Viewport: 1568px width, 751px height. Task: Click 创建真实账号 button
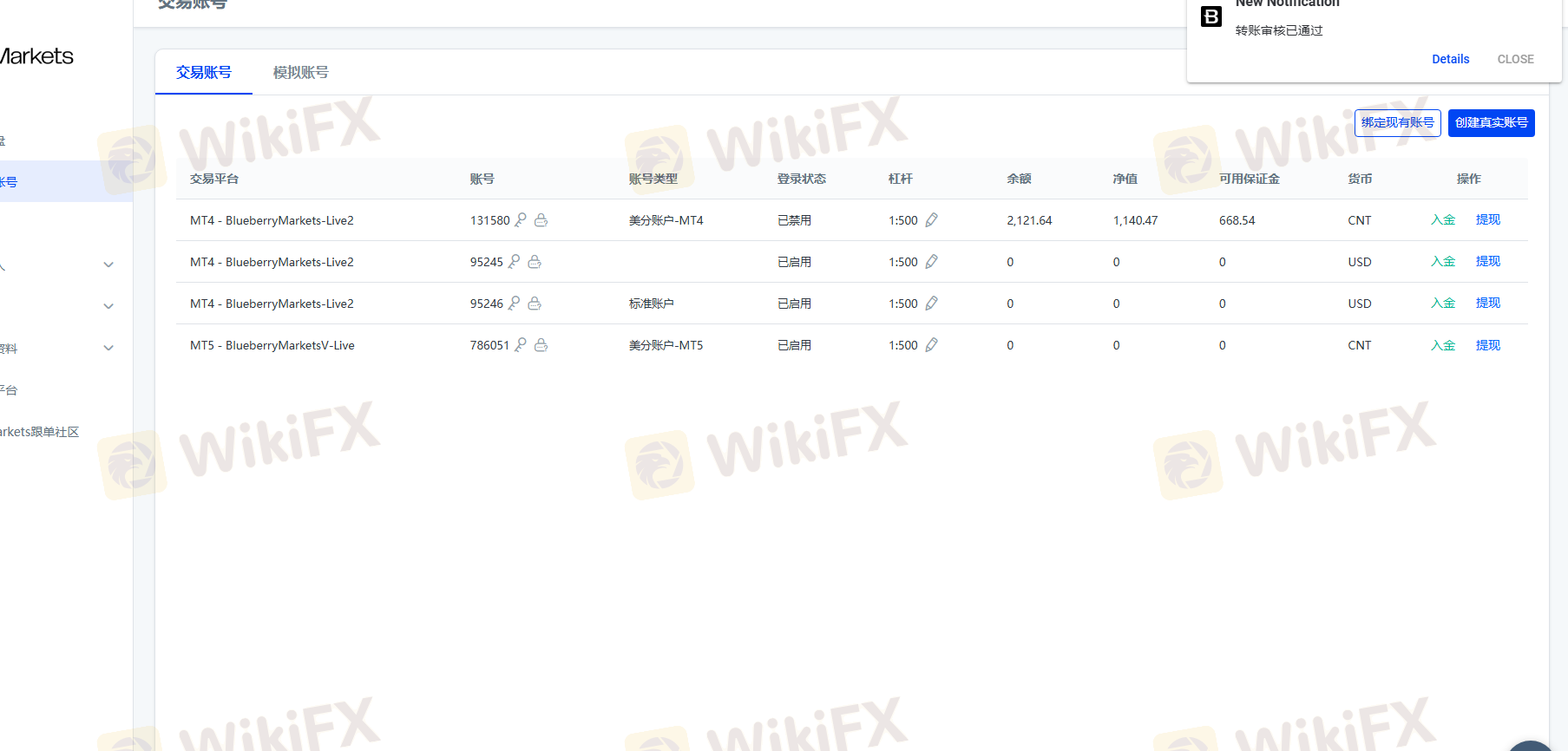[x=1492, y=123]
